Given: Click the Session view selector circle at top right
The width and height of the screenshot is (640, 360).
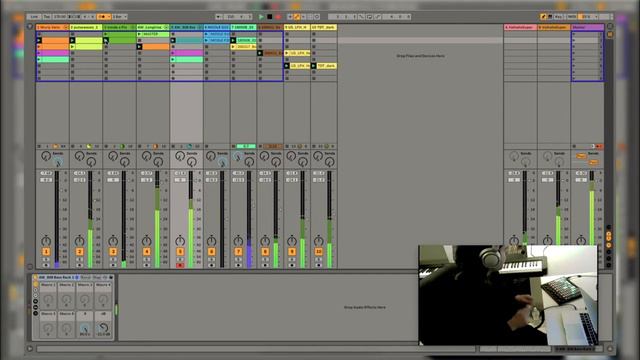Looking at the screenshot, I should [610, 26].
